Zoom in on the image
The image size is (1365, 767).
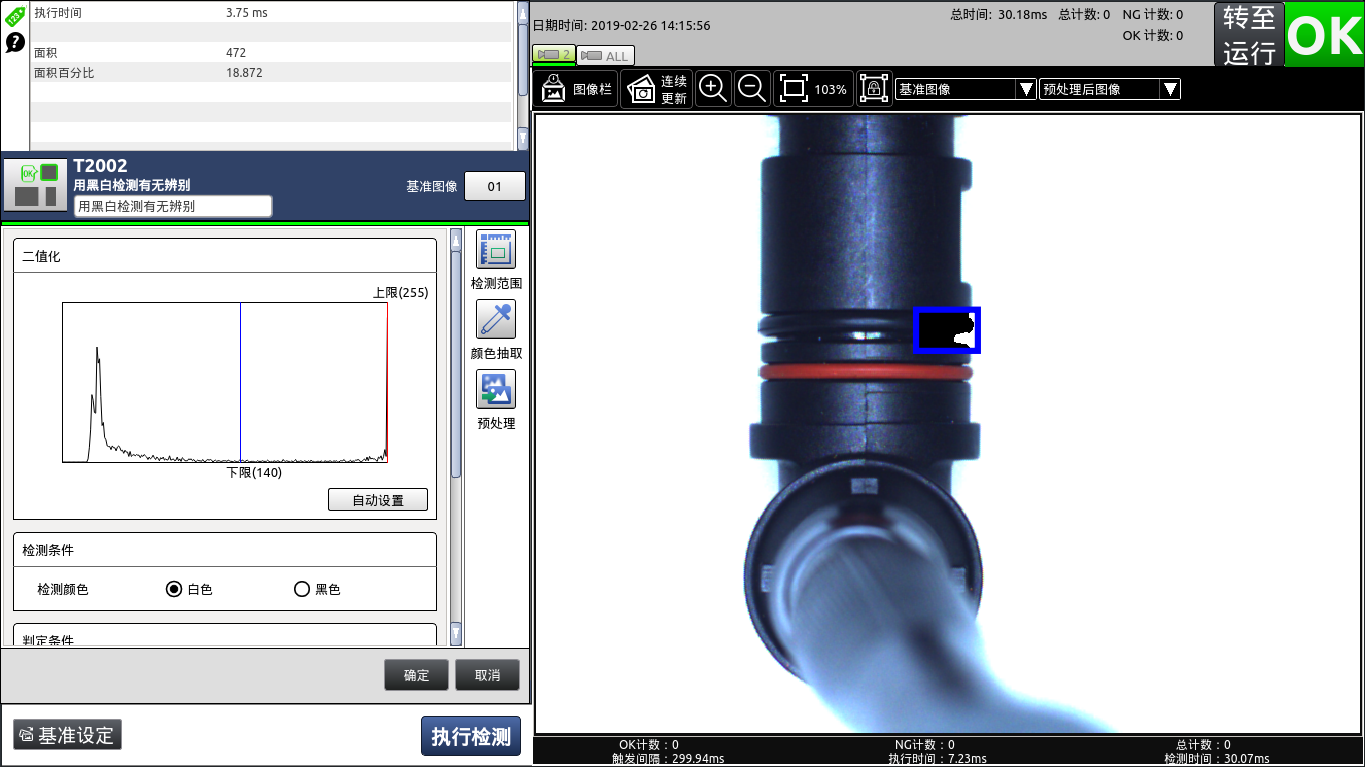click(713, 88)
